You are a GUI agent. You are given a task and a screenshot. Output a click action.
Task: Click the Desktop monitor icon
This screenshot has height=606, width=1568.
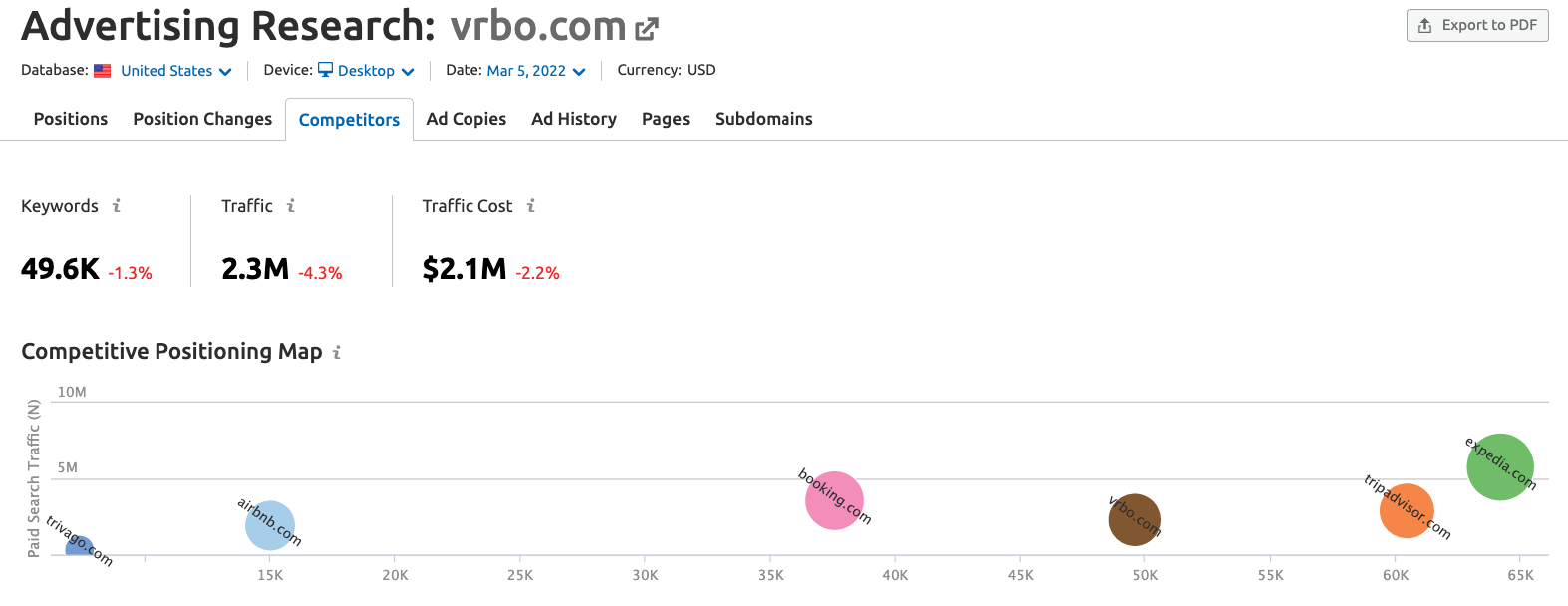click(325, 70)
